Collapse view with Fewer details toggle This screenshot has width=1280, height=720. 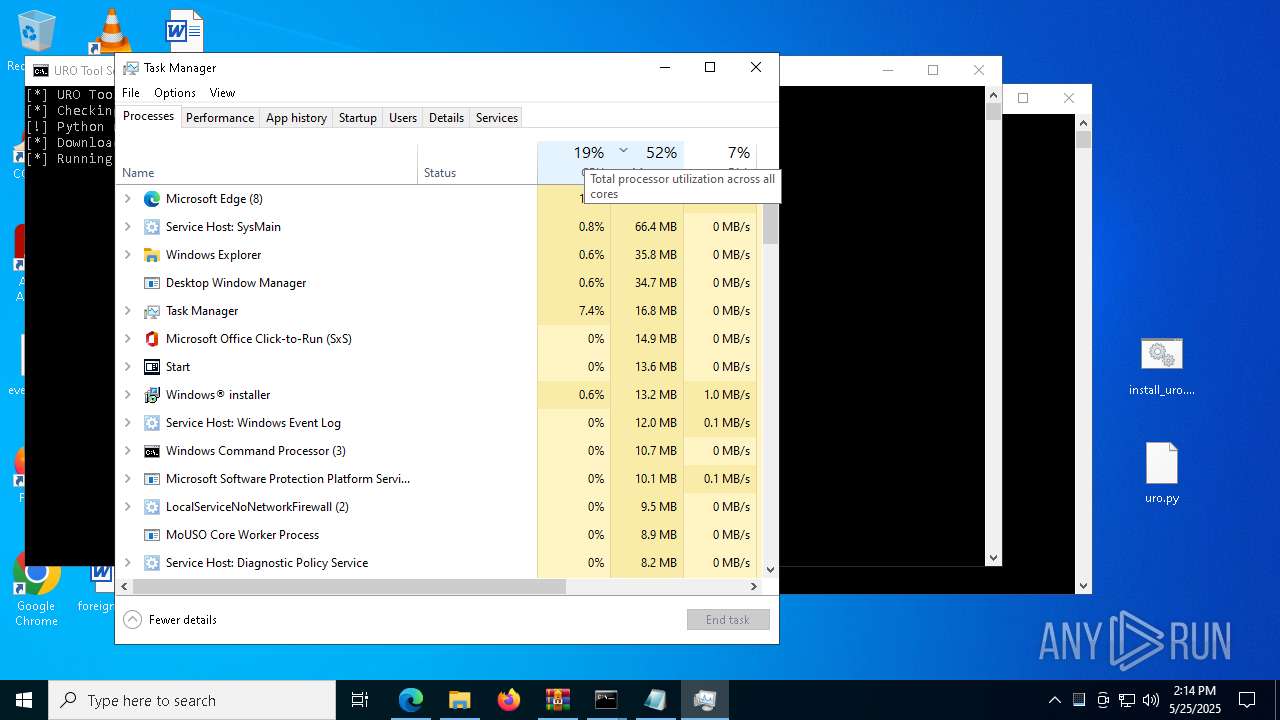coord(170,620)
